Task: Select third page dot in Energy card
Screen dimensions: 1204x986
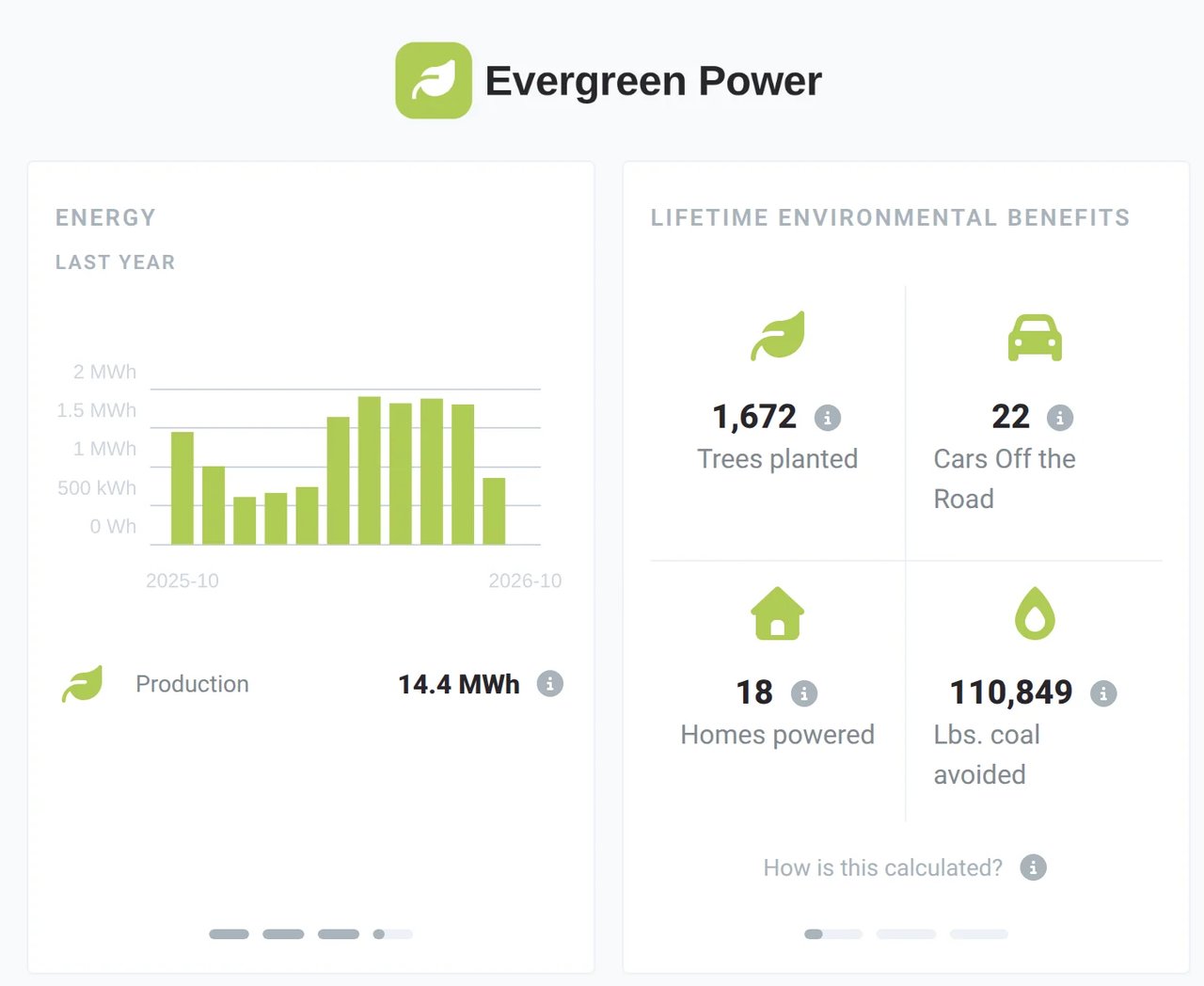Action: tap(339, 934)
